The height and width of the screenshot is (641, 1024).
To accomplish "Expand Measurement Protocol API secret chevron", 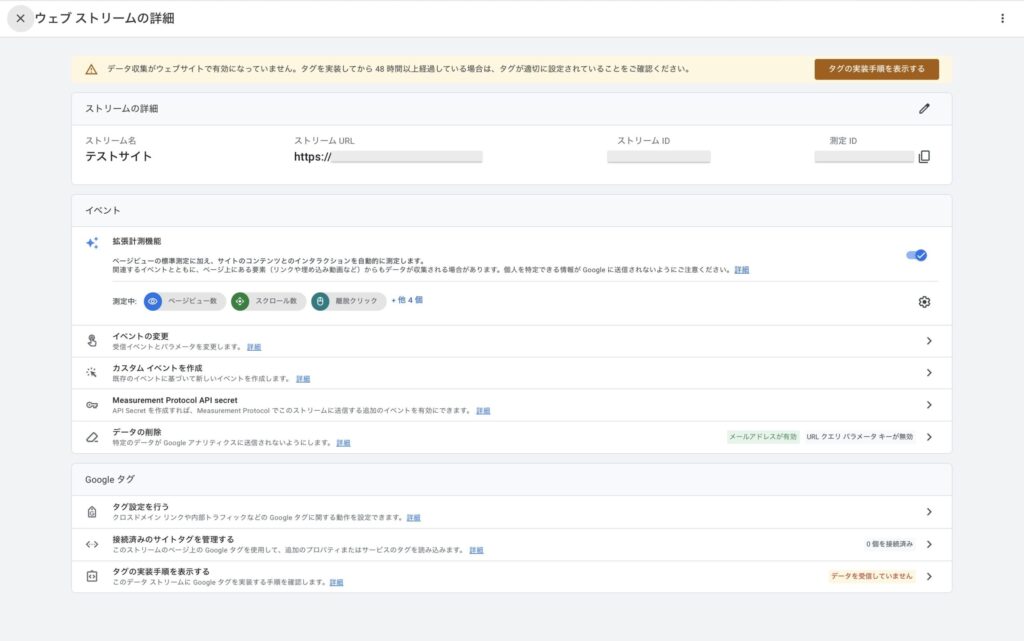I will click(x=928, y=405).
